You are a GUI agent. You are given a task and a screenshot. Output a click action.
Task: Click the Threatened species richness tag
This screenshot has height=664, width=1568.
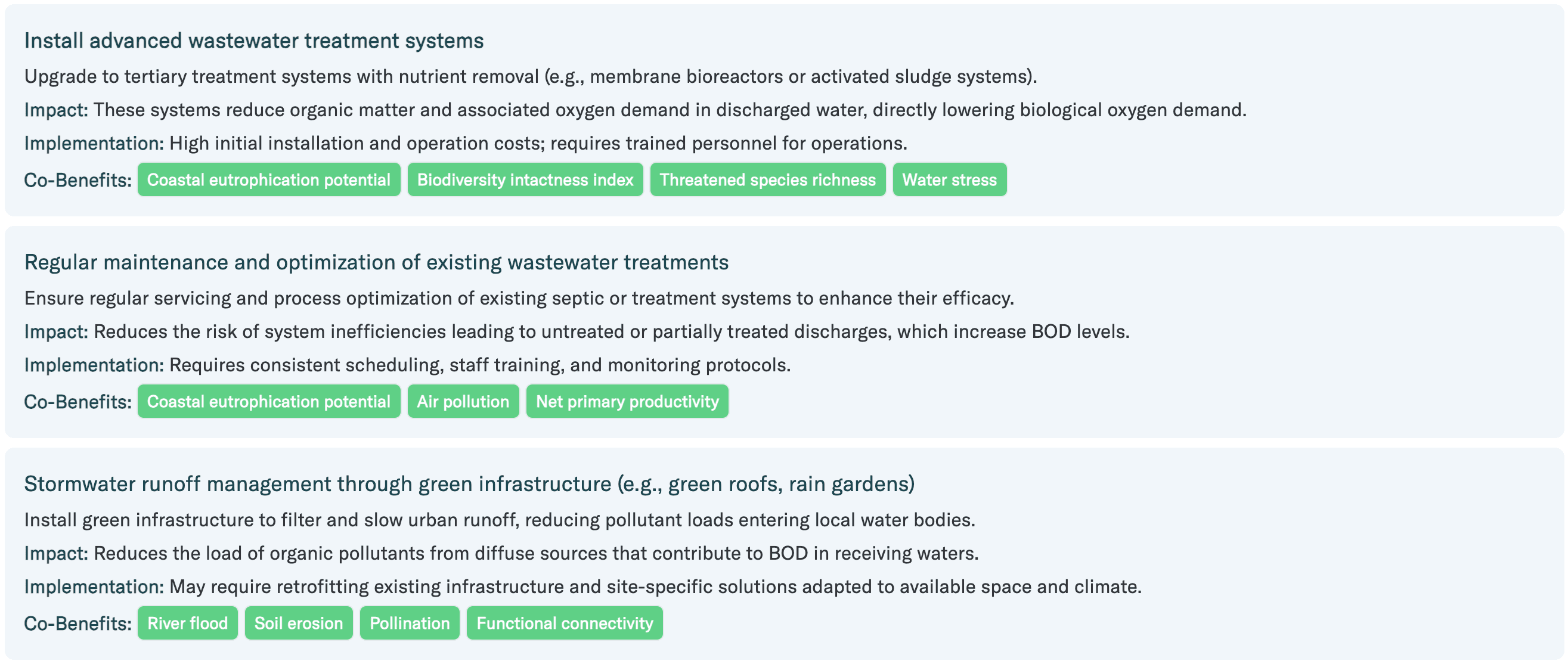pyautogui.click(x=767, y=179)
